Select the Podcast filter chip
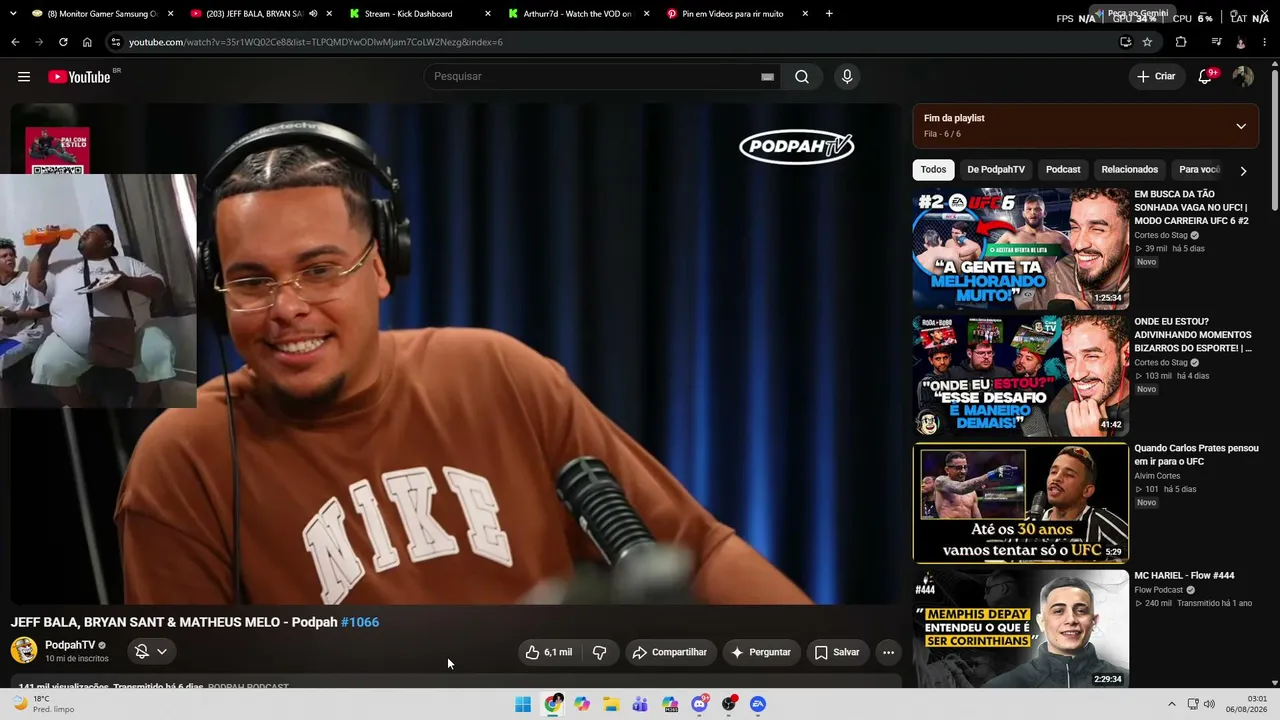1280x720 pixels. (1063, 170)
